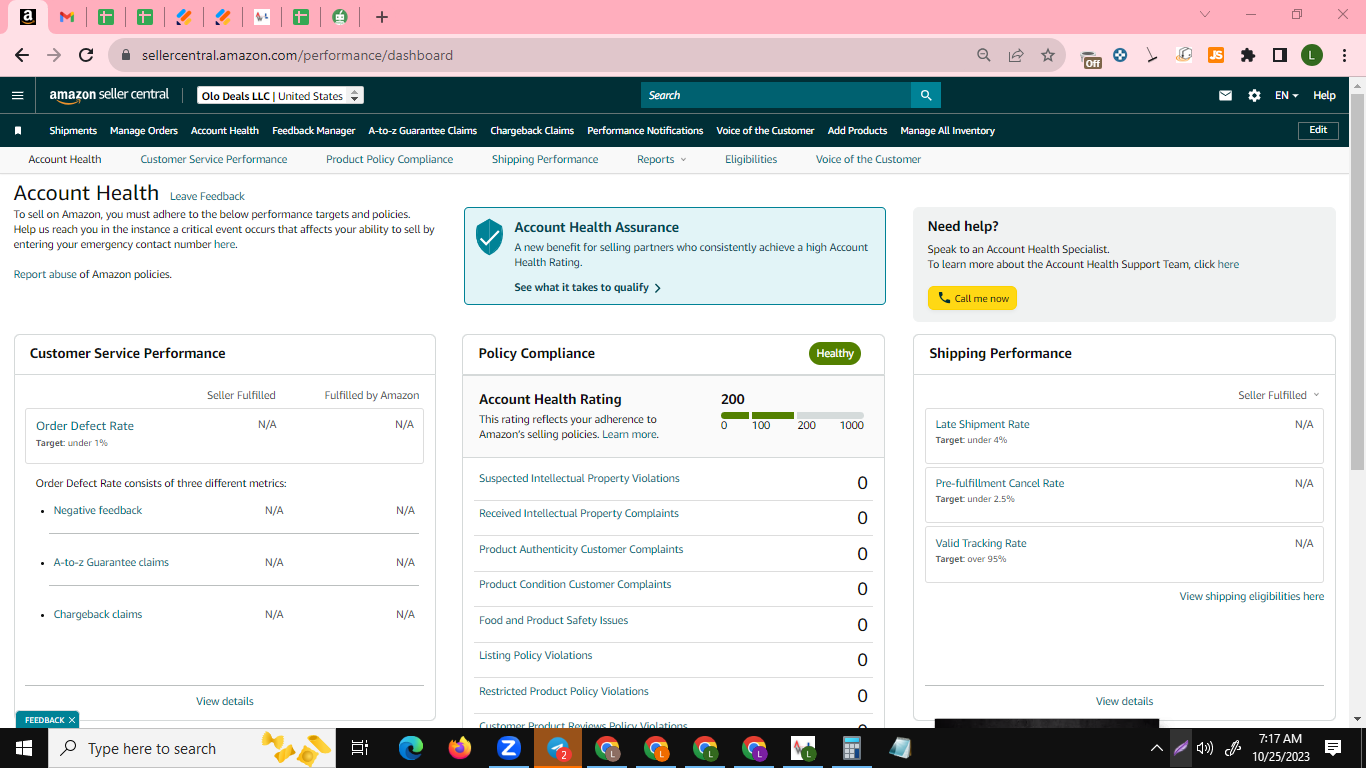
Task: Launch Firefox from the taskbar
Action: 460,748
